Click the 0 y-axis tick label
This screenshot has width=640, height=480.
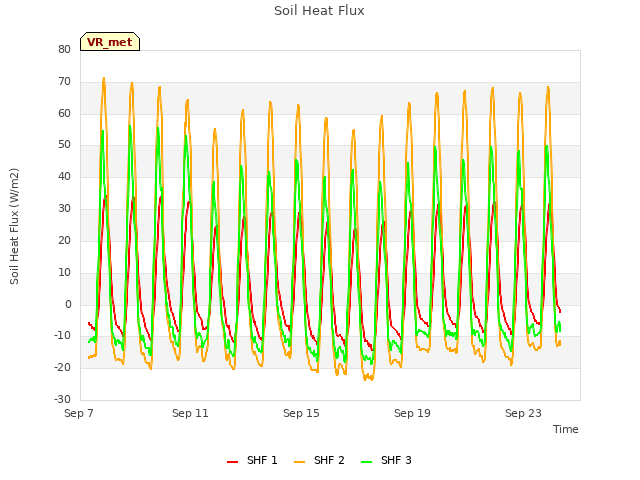pos(68,304)
